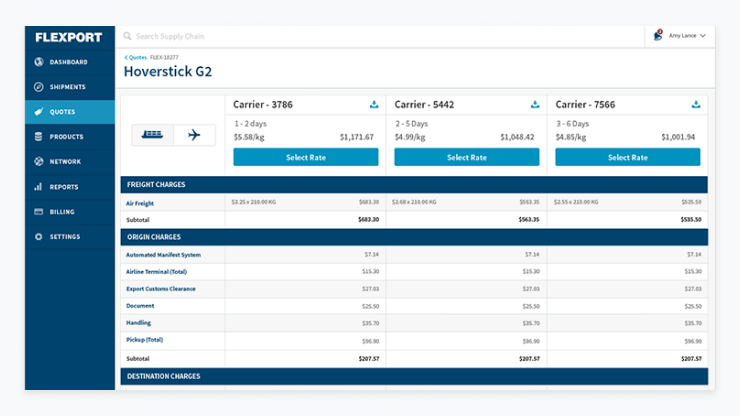Click the $4.99/kg rate

point(410,137)
